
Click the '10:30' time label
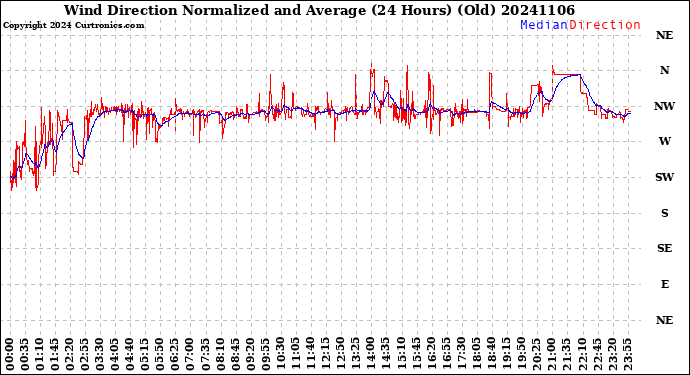(x=281, y=354)
